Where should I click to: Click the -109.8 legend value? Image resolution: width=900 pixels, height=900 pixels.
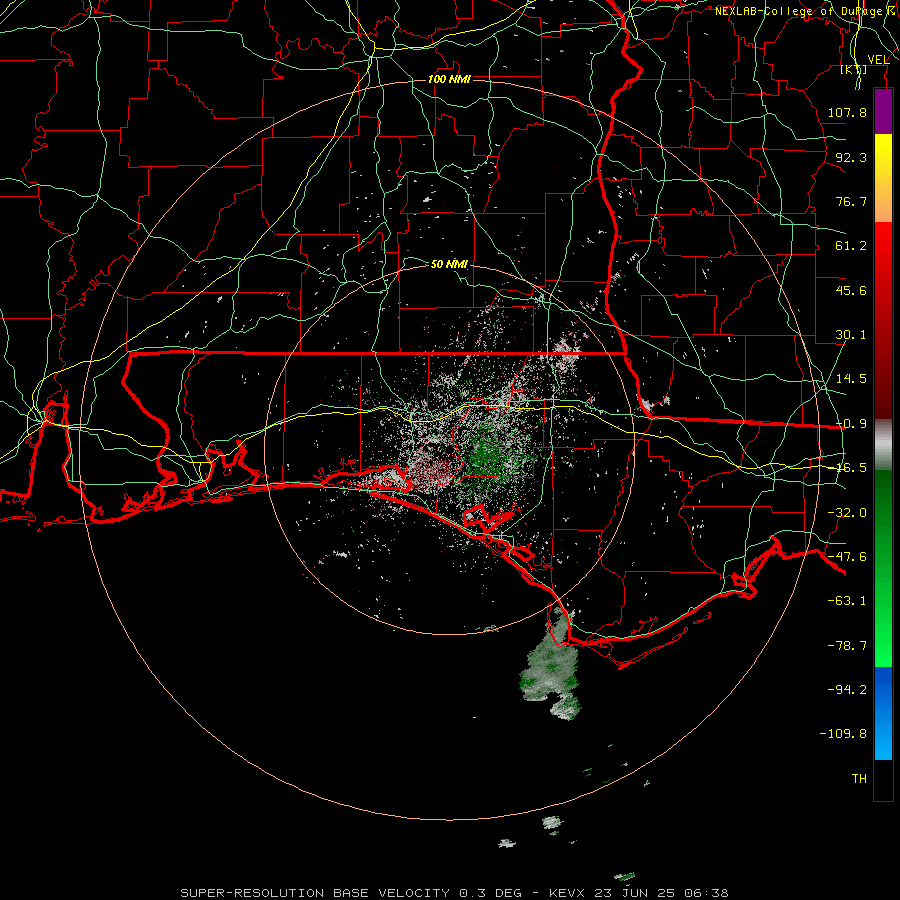(843, 734)
